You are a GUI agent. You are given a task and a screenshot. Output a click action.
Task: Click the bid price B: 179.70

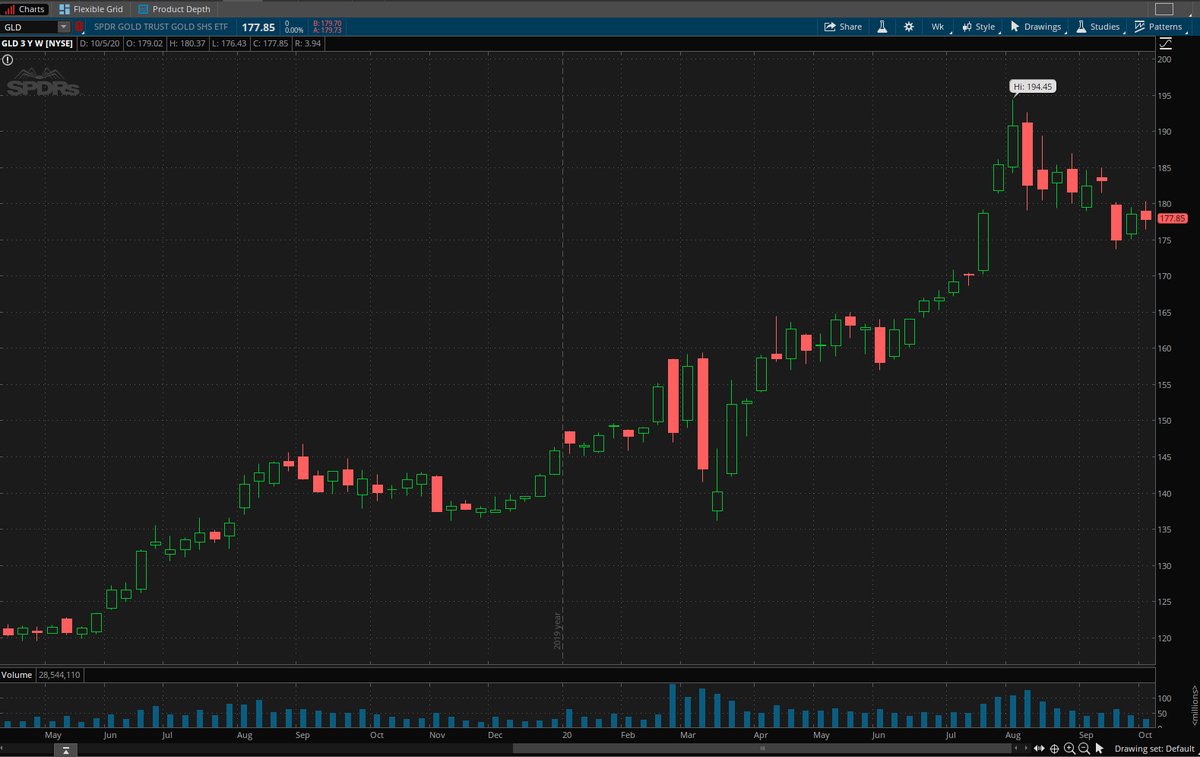coord(327,23)
